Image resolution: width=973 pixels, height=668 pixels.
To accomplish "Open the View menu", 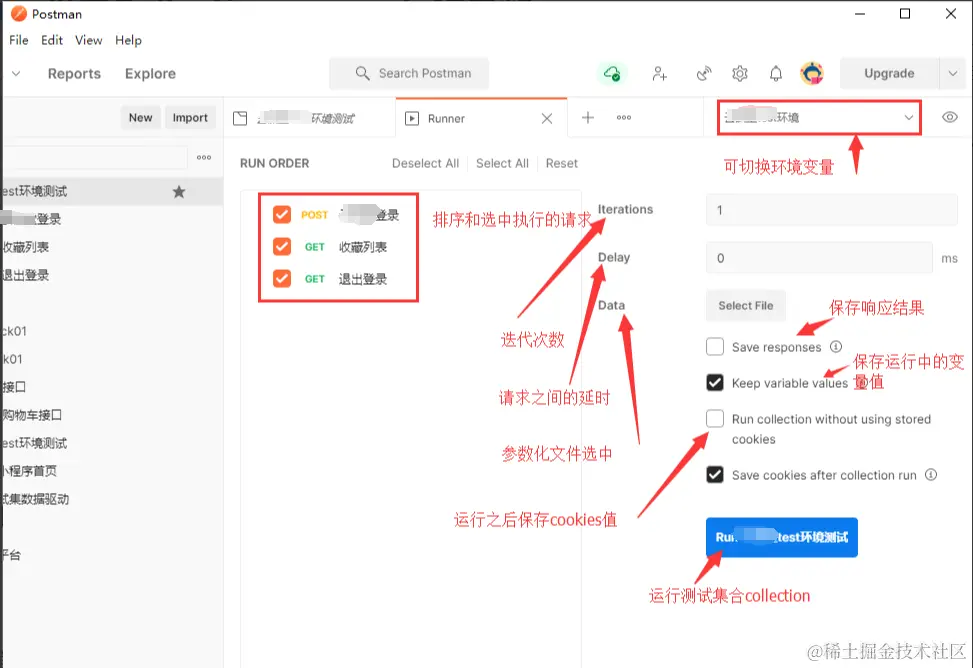I will coord(89,40).
